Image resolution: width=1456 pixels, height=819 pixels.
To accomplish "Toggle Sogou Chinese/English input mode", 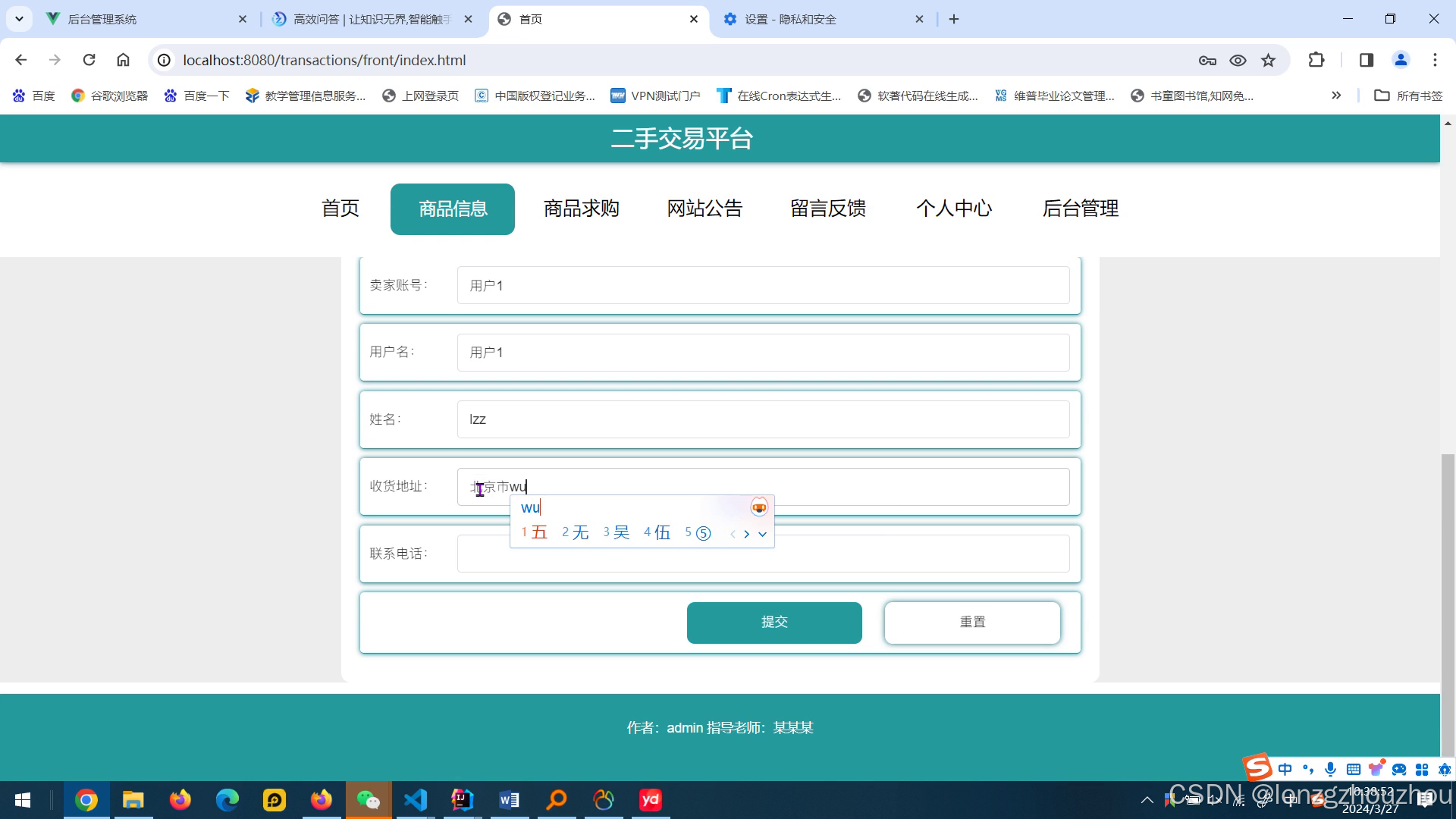I will pyautogui.click(x=1285, y=769).
